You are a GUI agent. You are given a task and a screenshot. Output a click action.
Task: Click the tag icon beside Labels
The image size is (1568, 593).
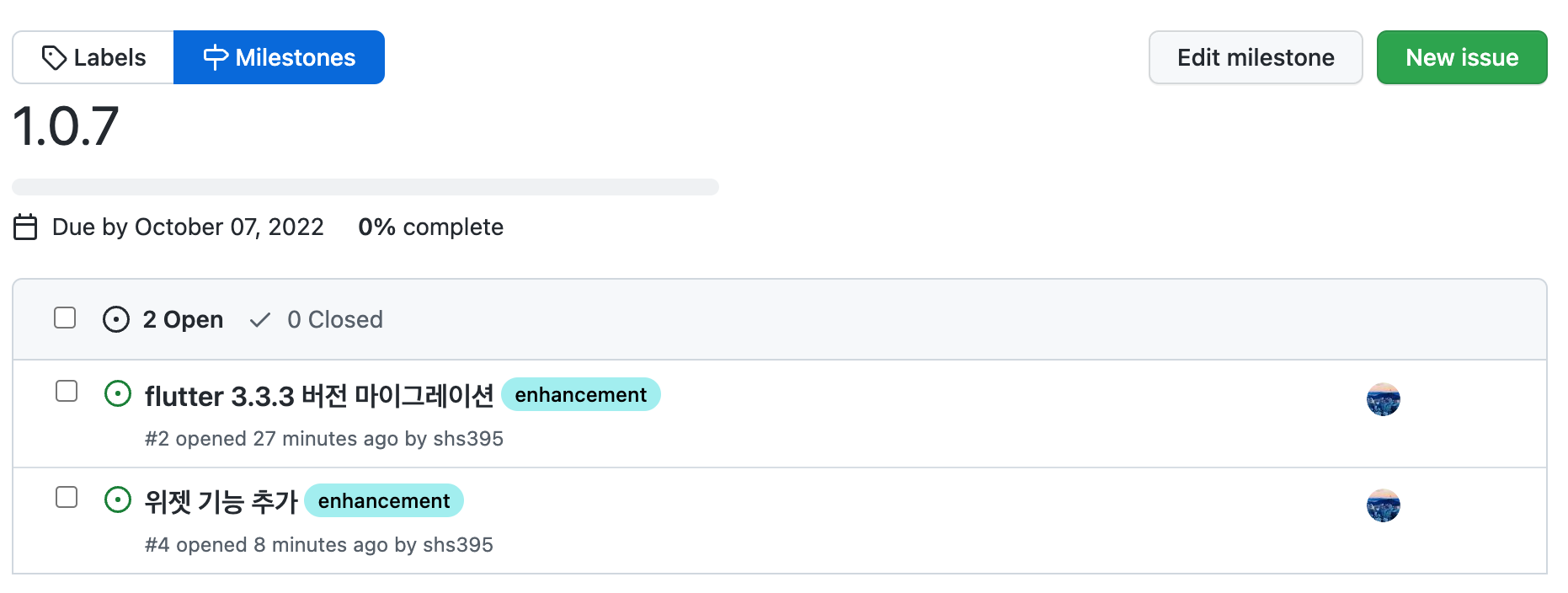[x=54, y=57]
